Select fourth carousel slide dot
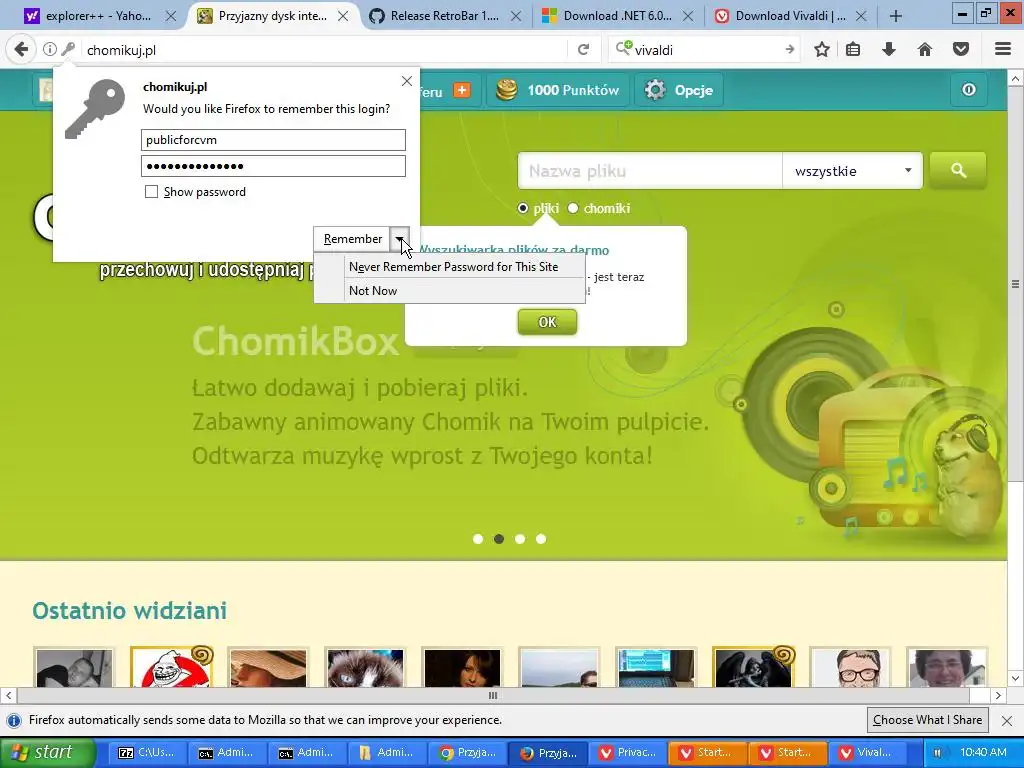The height and width of the screenshot is (768, 1024). tap(541, 539)
